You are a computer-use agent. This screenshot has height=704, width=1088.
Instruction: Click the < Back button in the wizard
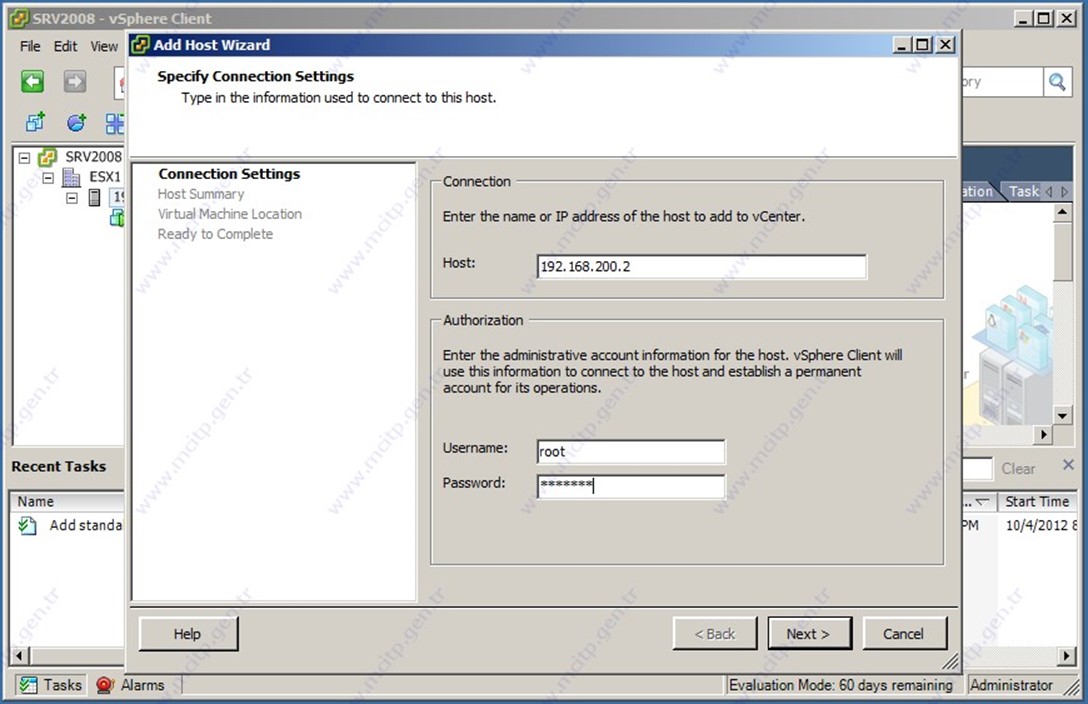click(x=715, y=634)
